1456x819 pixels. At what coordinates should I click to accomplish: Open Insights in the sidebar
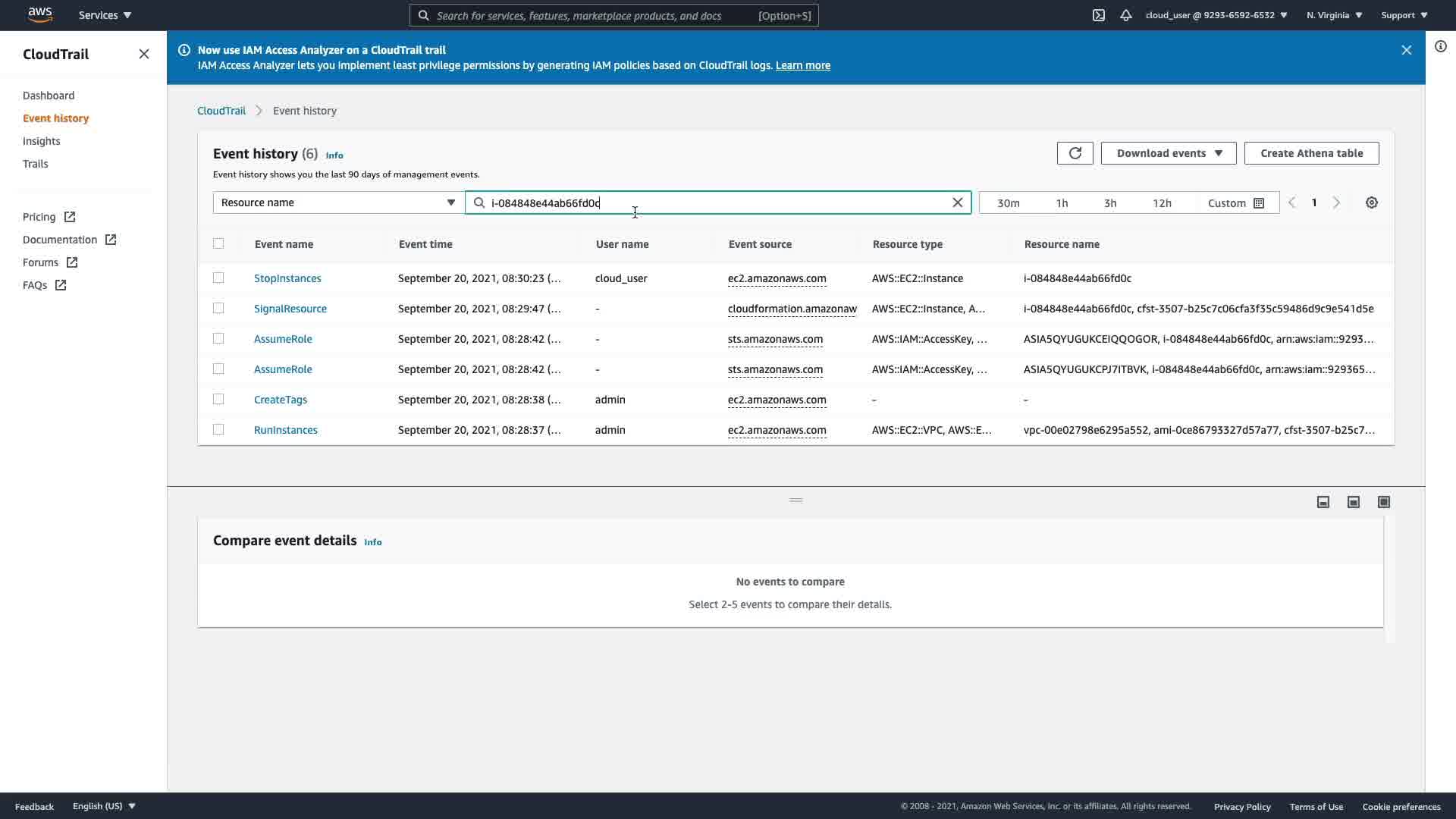[42, 141]
